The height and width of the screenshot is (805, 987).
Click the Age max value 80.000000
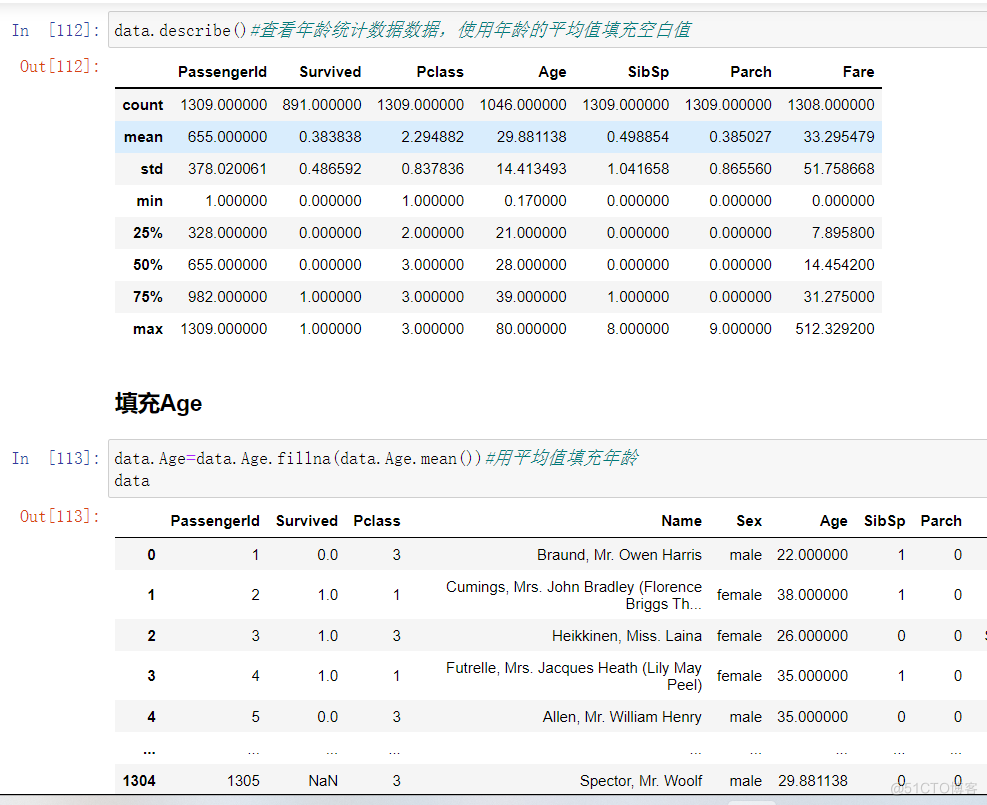[531, 329]
